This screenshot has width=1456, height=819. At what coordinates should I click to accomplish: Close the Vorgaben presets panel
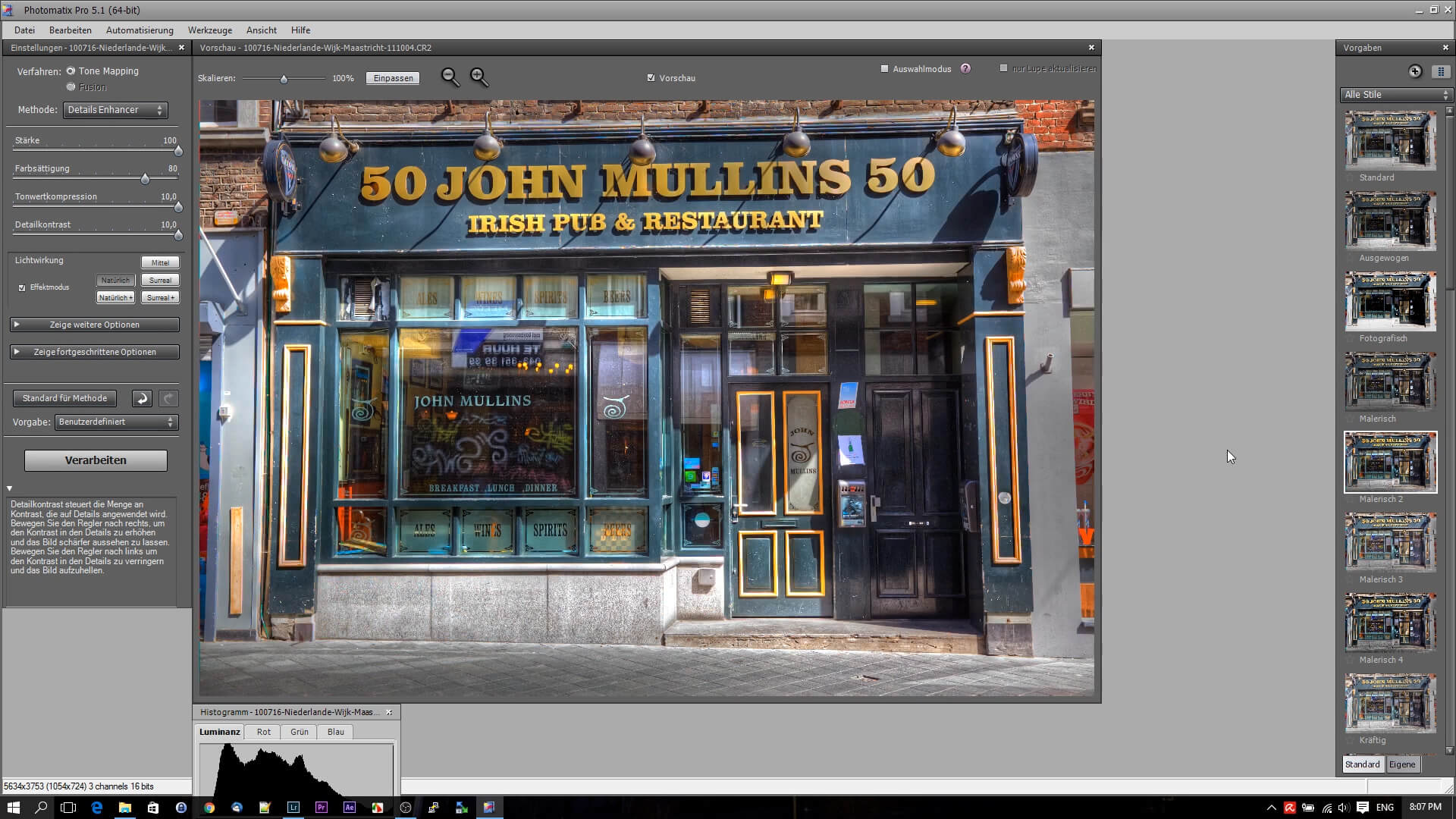tap(1445, 48)
